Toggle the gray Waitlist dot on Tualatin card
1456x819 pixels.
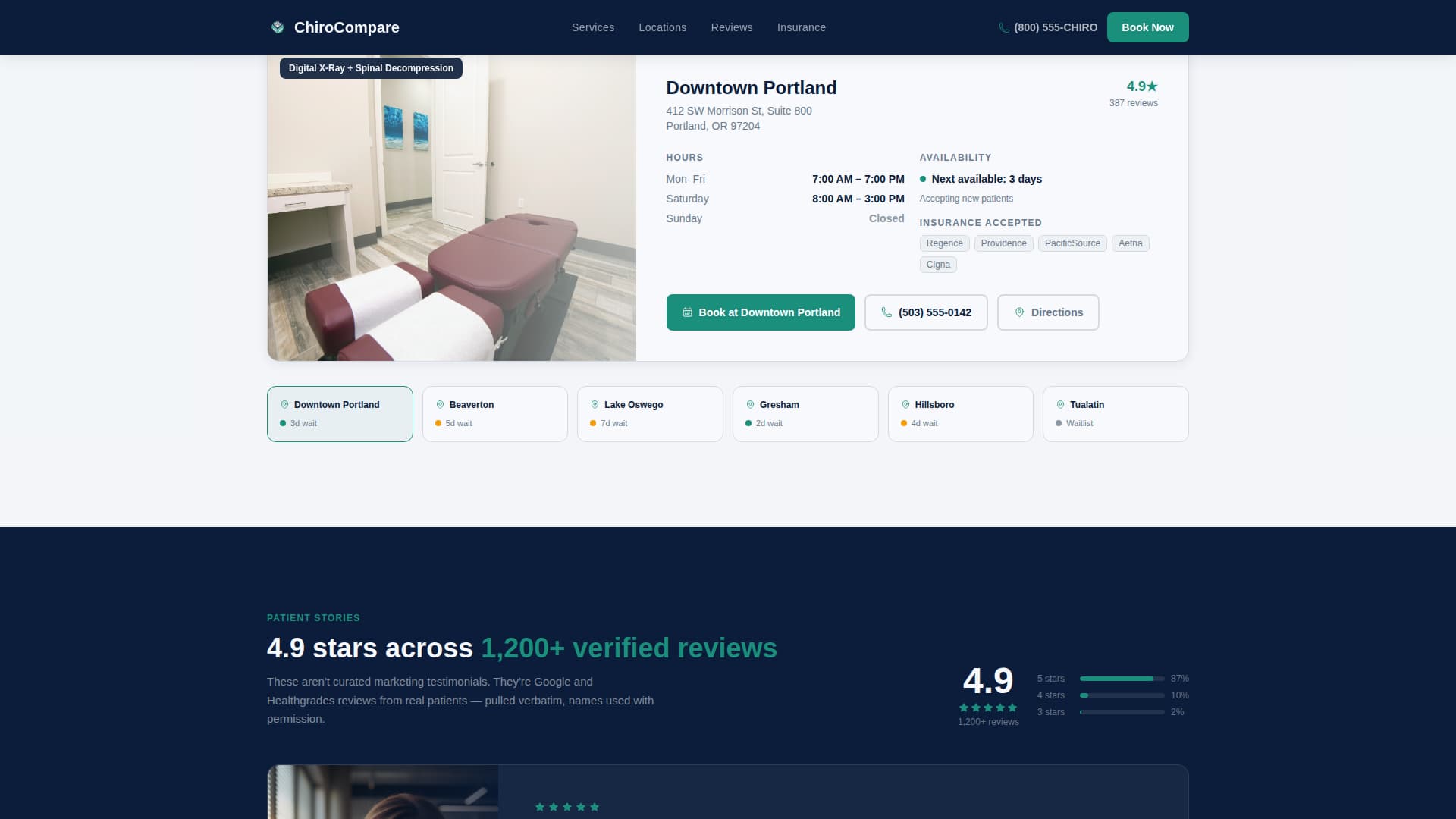pyautogui.click(x=1059, y=423)
